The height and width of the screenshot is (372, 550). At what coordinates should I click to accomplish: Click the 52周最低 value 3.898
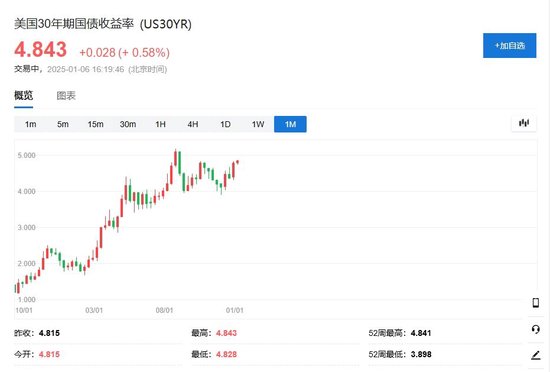coord(421,354)
